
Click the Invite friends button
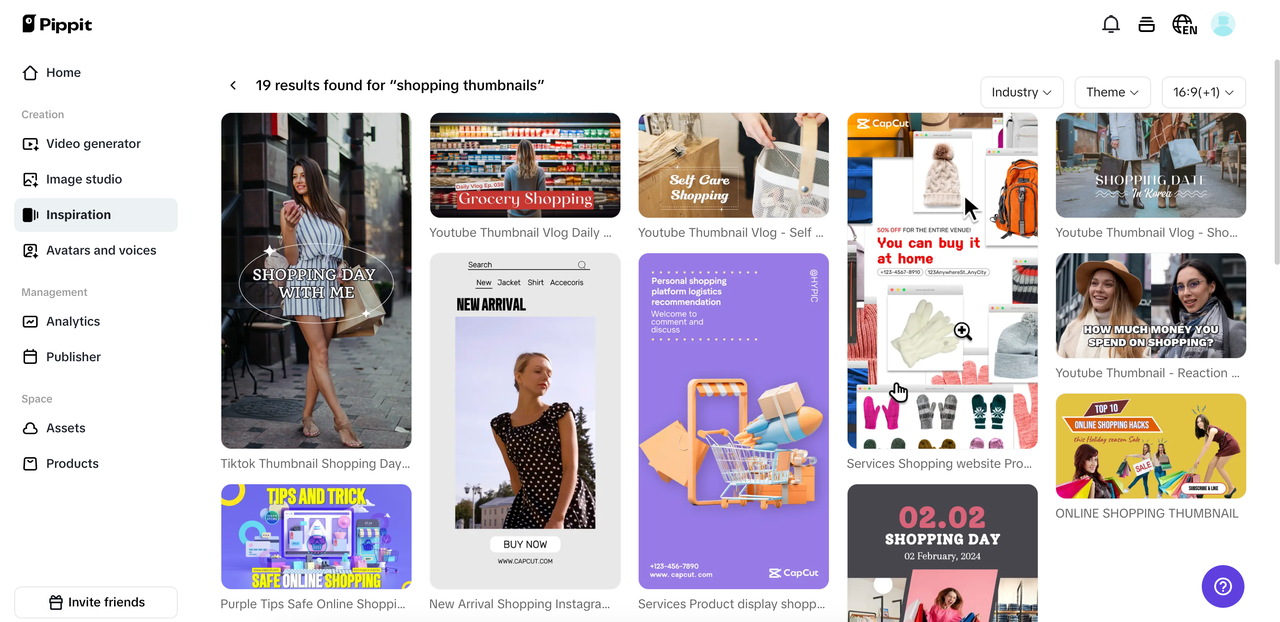click(96, 602)
